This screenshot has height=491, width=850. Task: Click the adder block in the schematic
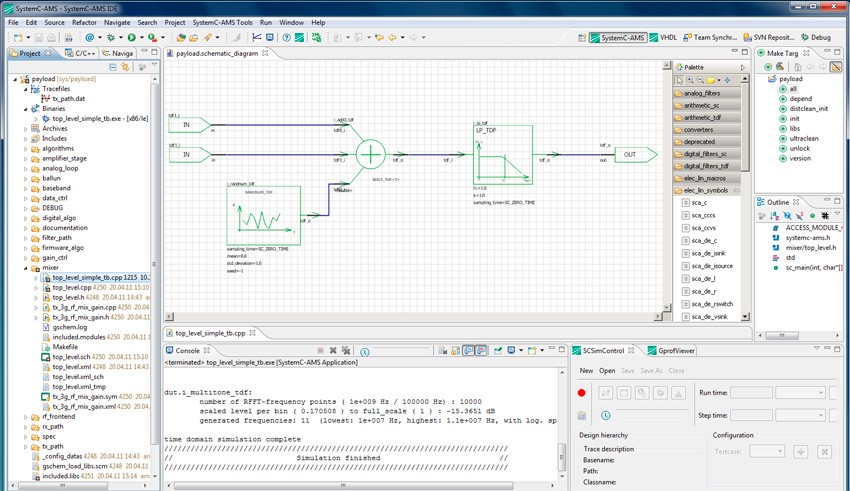(x=370, y=153)
